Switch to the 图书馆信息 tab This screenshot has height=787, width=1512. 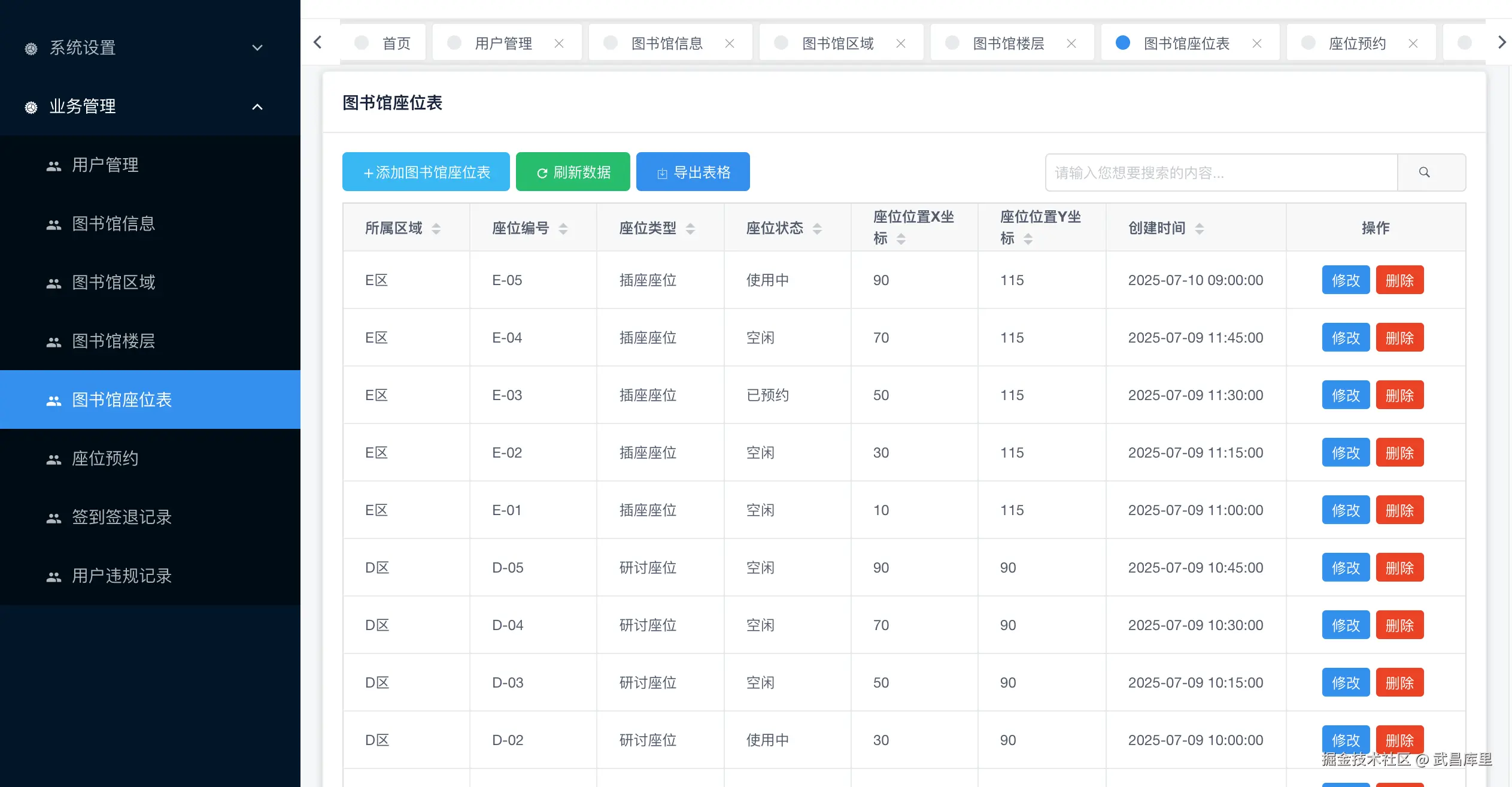pos(667,44)
